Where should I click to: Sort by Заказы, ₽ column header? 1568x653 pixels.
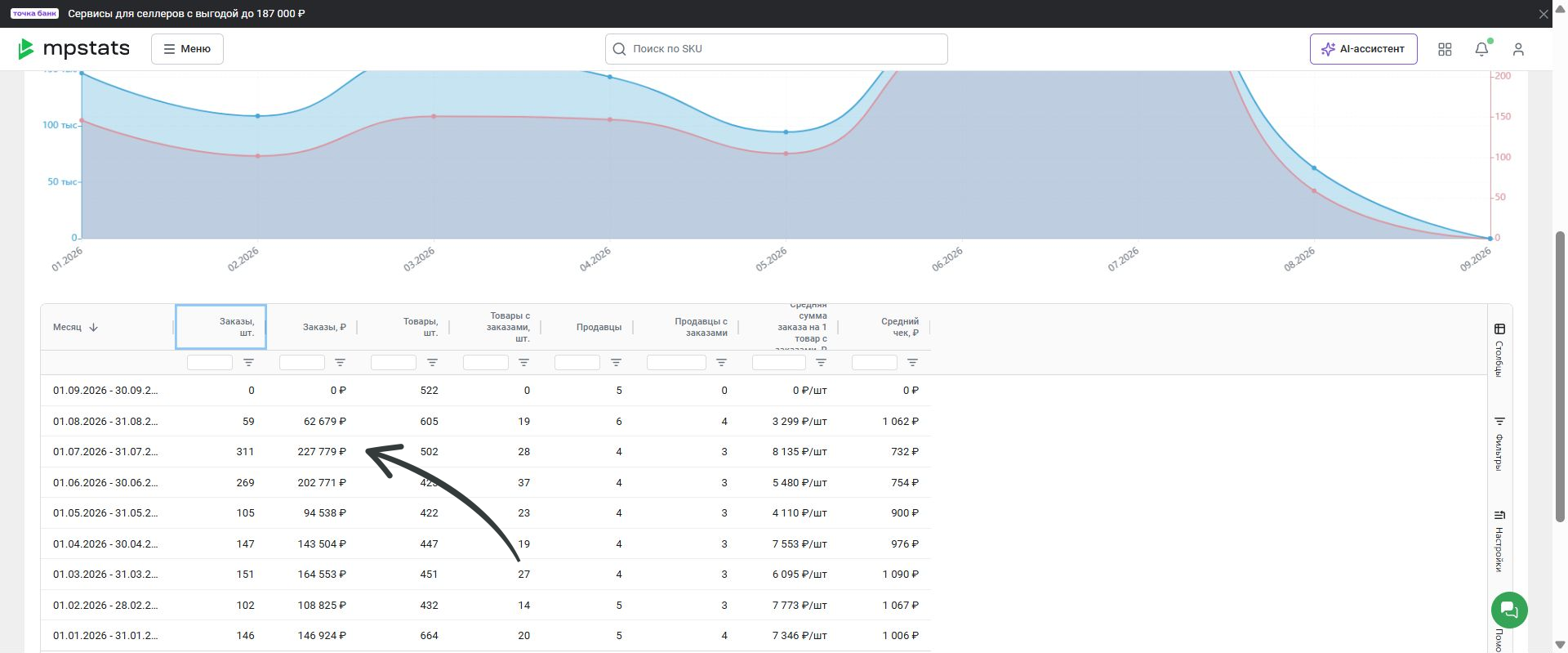(x=324, y=327)
